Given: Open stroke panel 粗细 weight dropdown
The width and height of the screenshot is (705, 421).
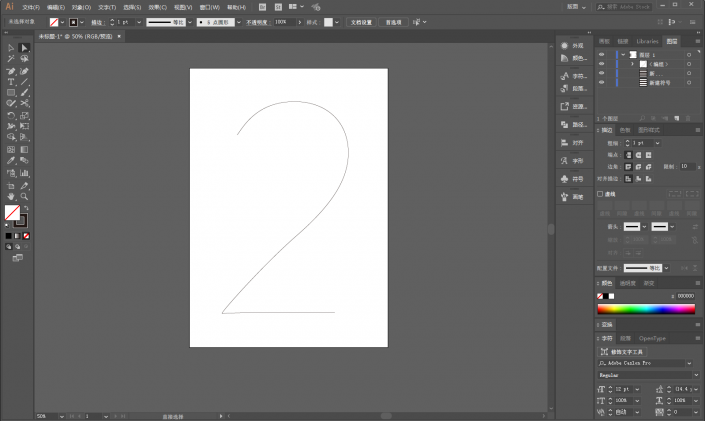Looking at the screenshot, I should 657,143.
